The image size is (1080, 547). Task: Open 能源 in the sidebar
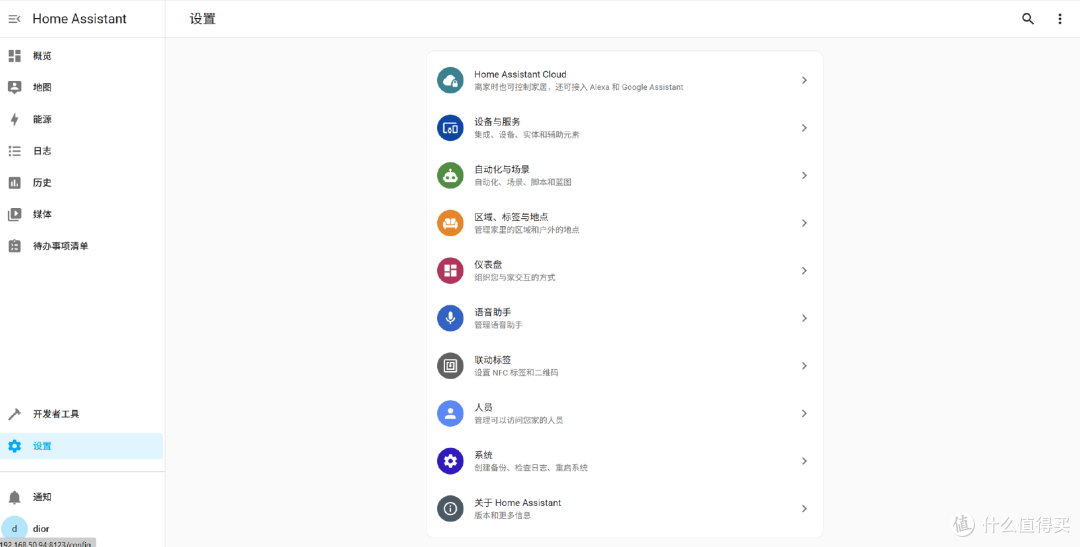(x=42, y=119)
